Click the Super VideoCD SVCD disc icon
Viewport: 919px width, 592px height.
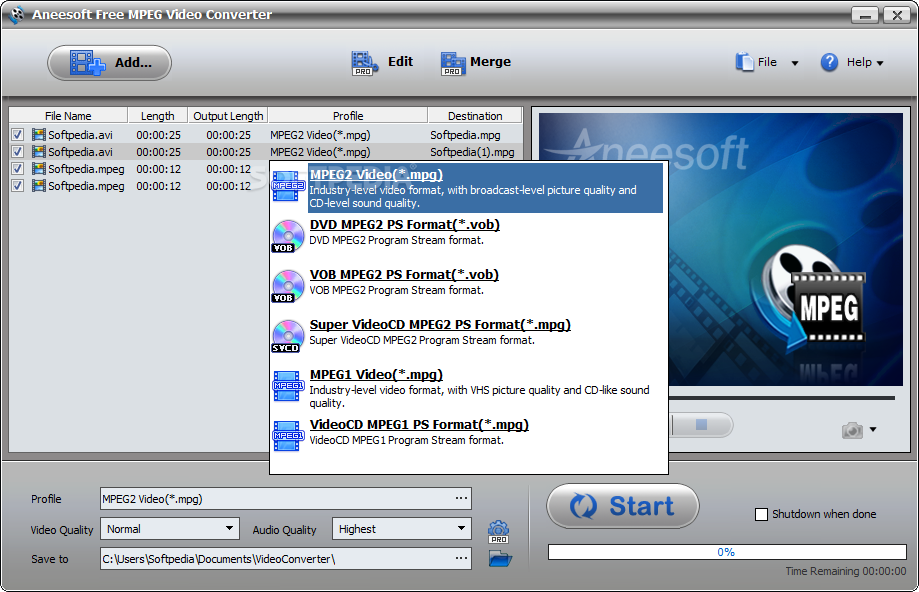[x=287, y=336]
